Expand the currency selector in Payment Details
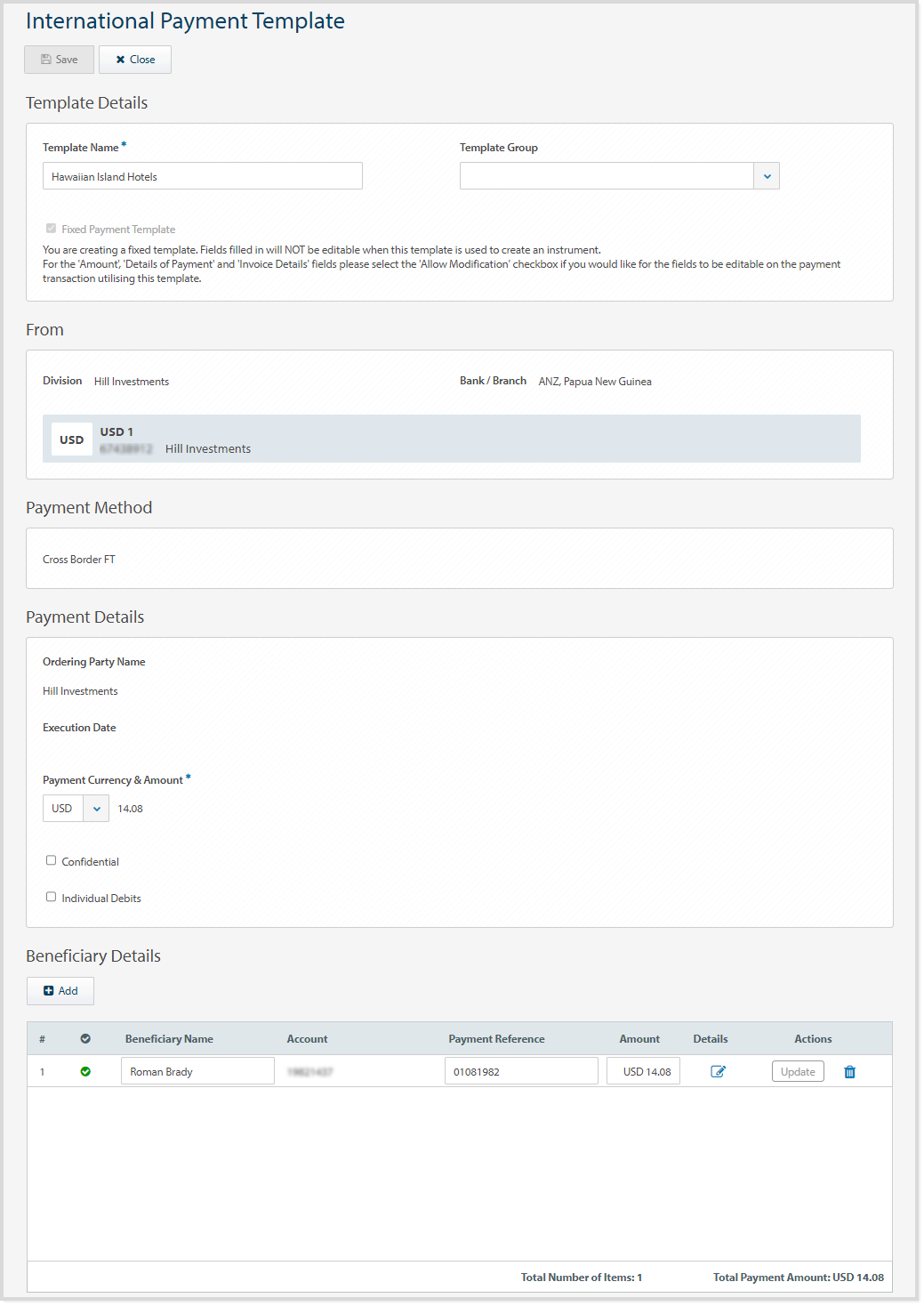The width and height of the screenshot is (924, 1306). (x=95, y=808)
